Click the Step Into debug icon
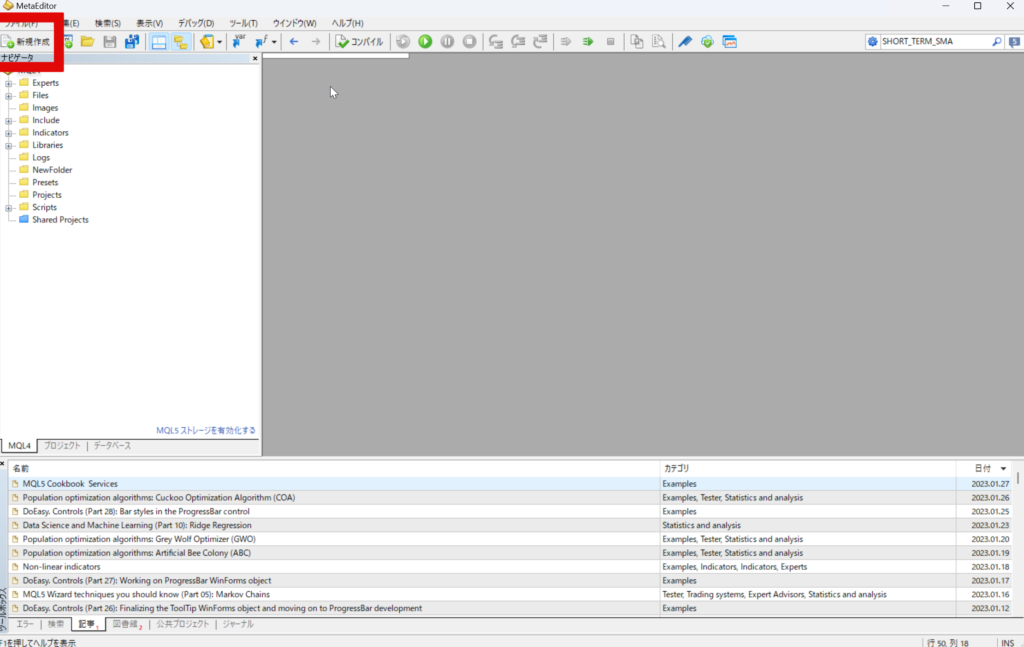The width and height of the screenshot is (1024, 647). pyautogui.click(x=496, y=42)
